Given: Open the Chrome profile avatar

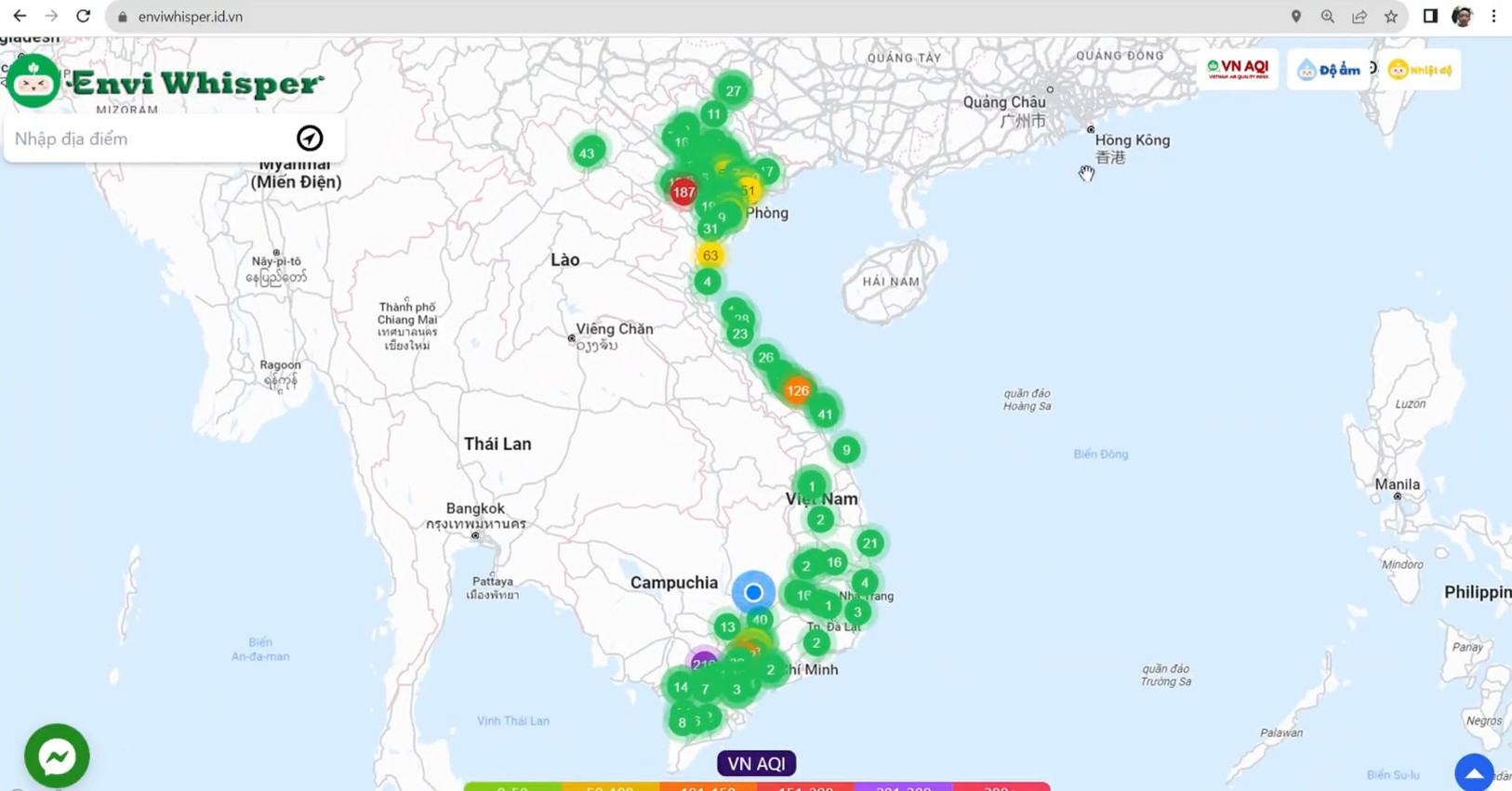Looking at the screenshot, I should click(x=1462, y=16).
